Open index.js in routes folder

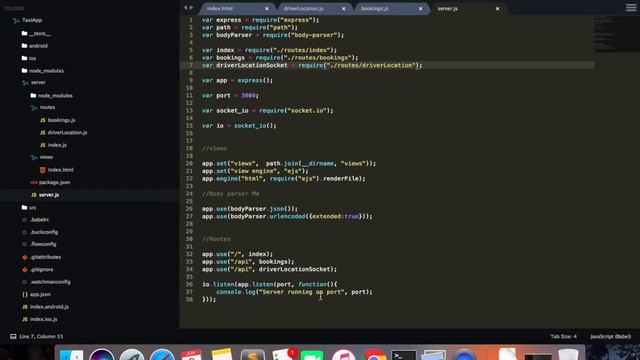pyautogui.click(x=57, y=145)
